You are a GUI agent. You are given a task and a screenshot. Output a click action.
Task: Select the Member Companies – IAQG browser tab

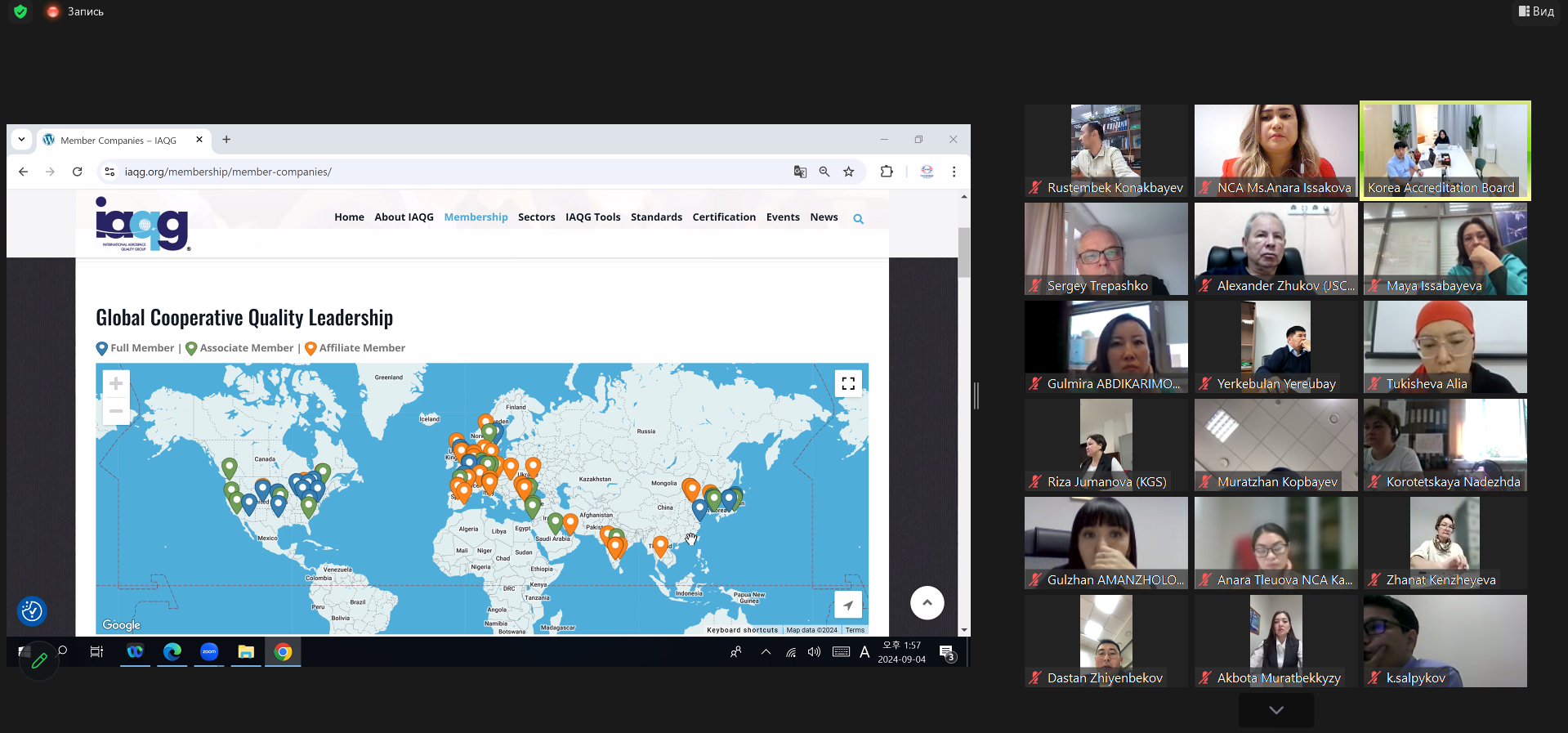click(118, 141)
